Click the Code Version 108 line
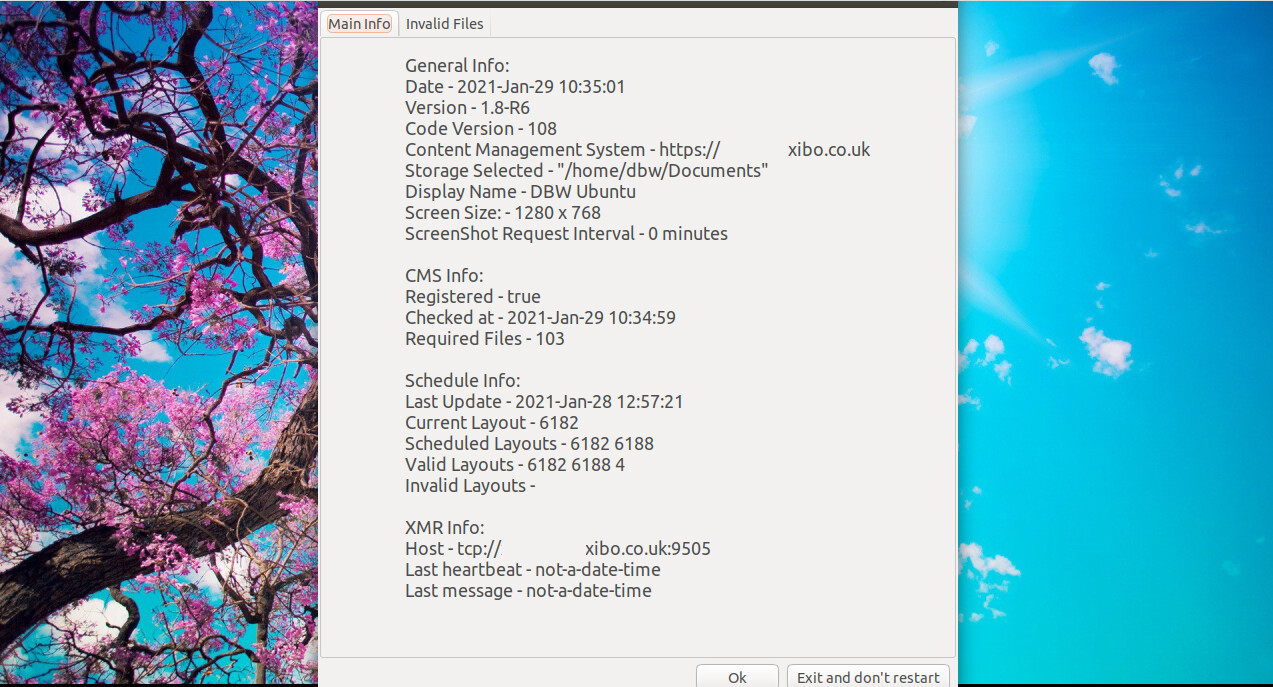The width and height of the screenshot is (1273, 687). pyautogui.click(x=481, y=129)
